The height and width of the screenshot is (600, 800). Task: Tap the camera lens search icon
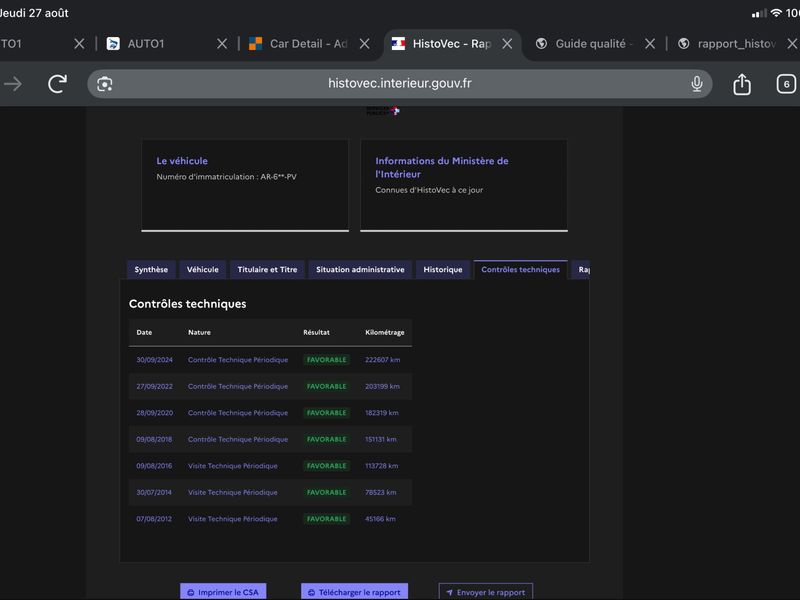pyautogui.click(x=105, y=84)
